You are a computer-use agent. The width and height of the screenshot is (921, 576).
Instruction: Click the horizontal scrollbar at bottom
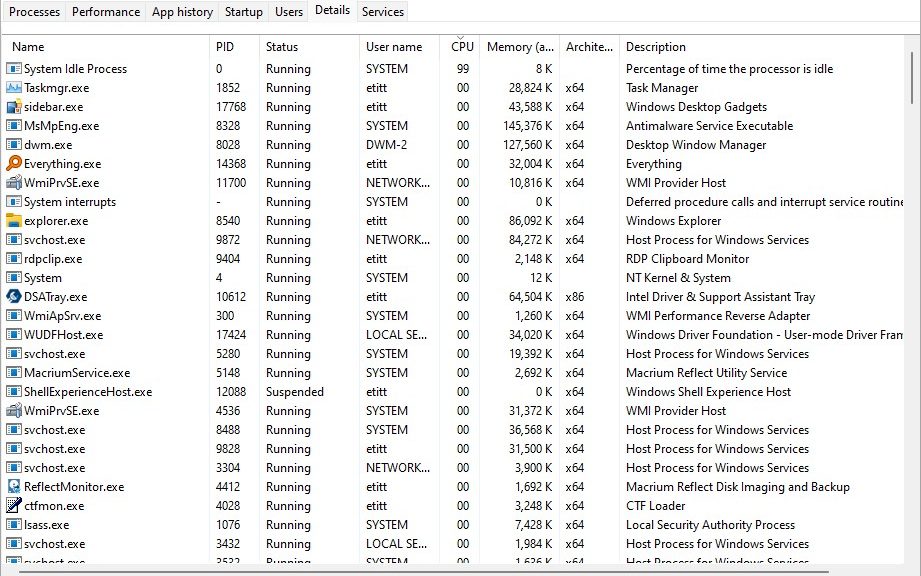pos(423,571)
